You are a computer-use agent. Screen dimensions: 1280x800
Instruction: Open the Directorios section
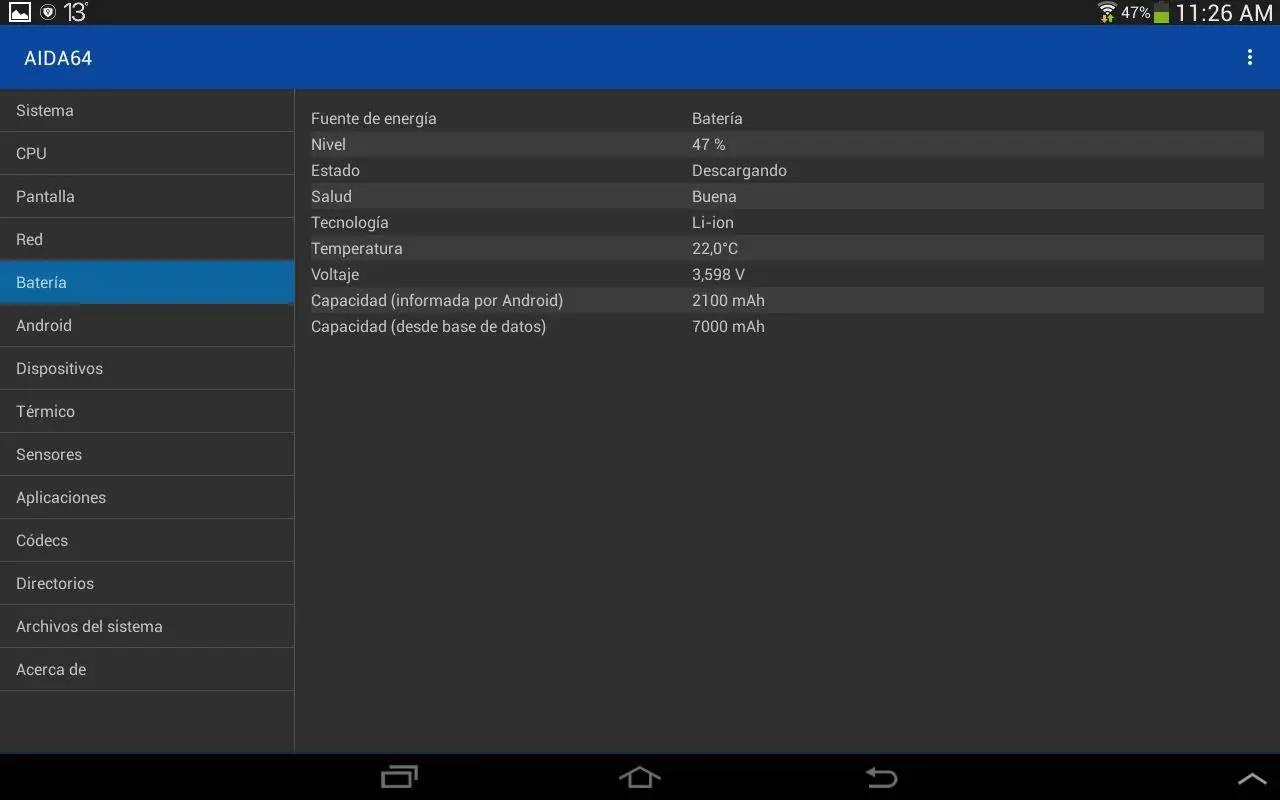pyautogui.click(x=147, y=584)
